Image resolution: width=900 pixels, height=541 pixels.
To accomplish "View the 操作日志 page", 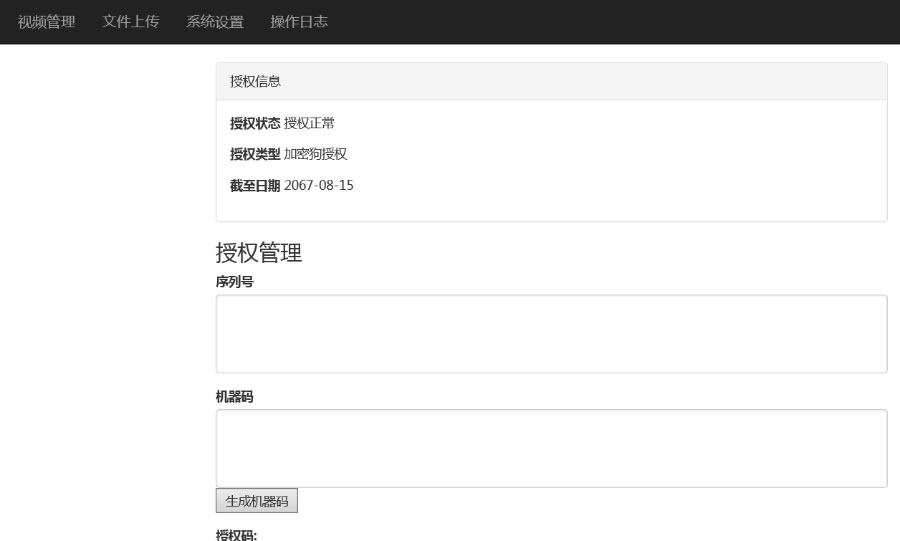I will [x=298, y=22].
